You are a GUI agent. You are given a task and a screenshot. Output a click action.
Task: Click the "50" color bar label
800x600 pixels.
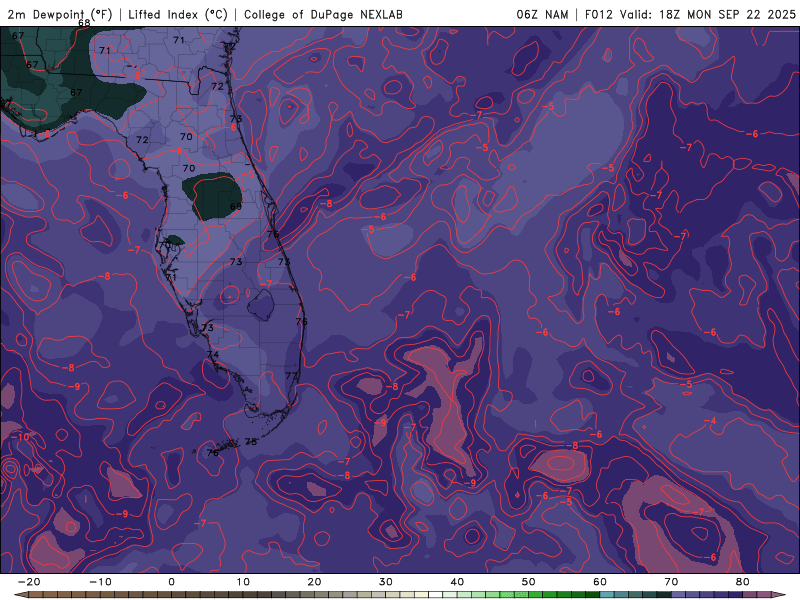pyautogui.click(x=529, y=582)
